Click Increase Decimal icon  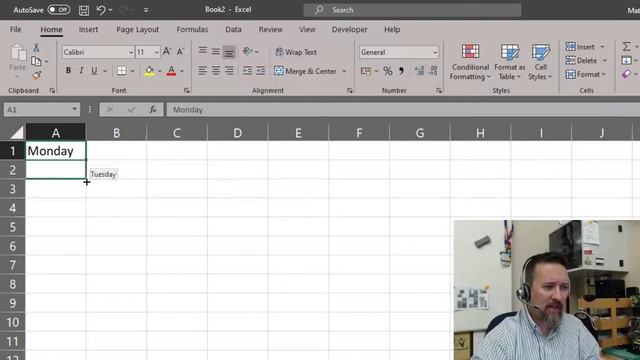419,71
